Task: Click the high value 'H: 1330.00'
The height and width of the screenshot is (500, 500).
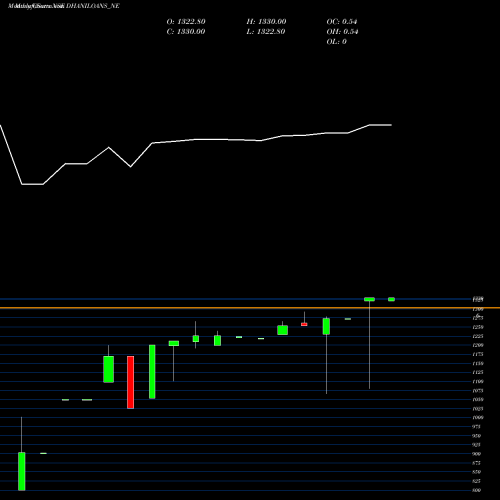Action: click(266, 22)
